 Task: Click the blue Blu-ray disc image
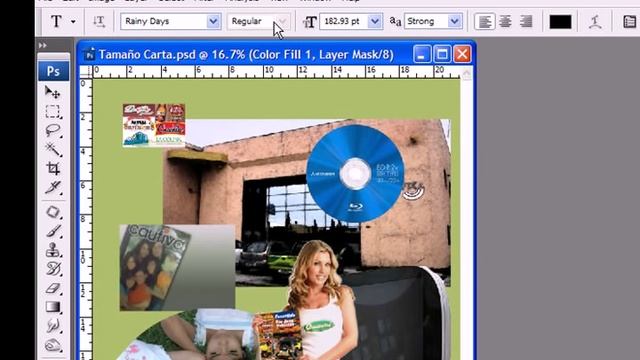355,173
